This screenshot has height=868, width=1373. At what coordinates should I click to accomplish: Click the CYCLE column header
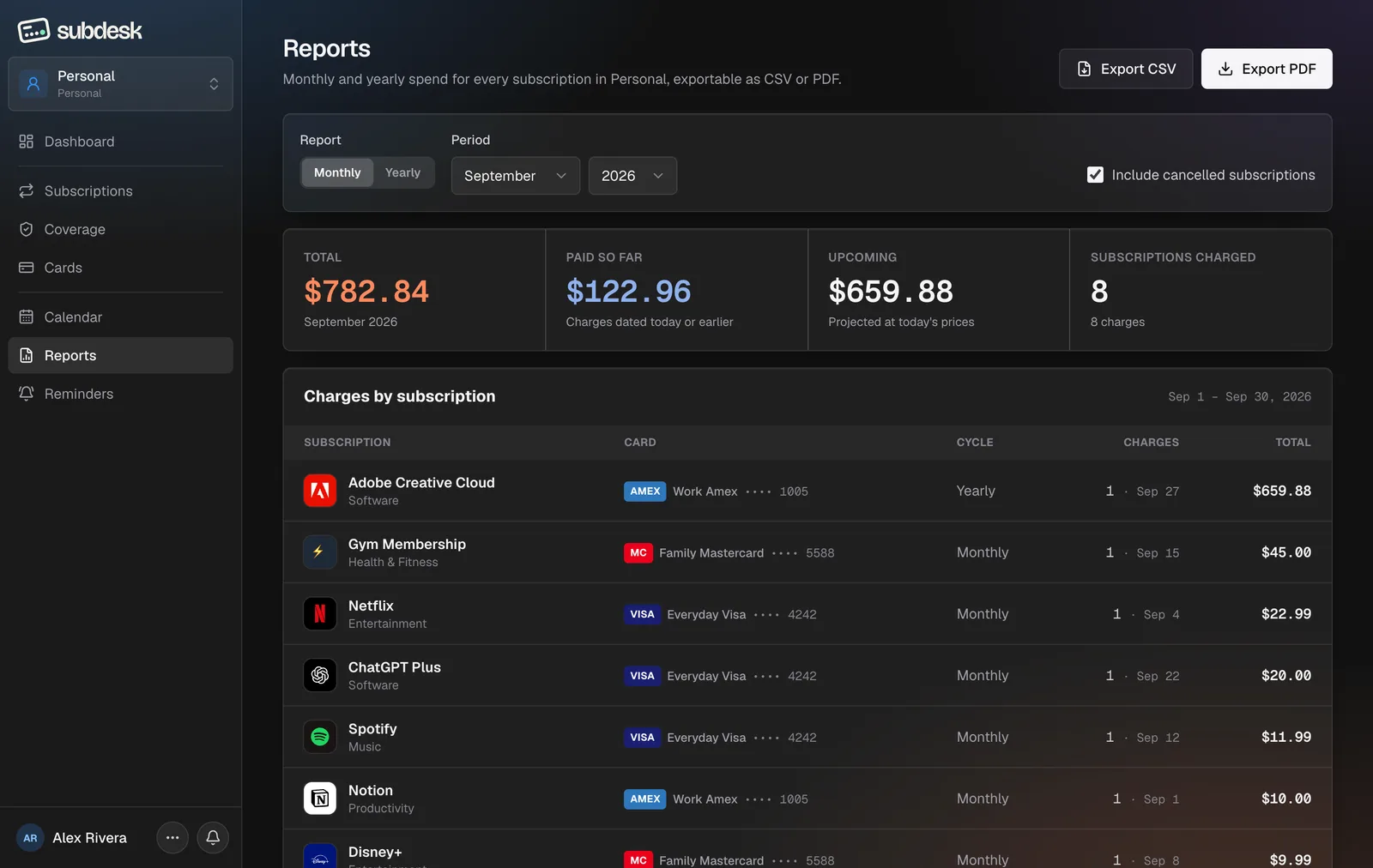coord(975,443)
